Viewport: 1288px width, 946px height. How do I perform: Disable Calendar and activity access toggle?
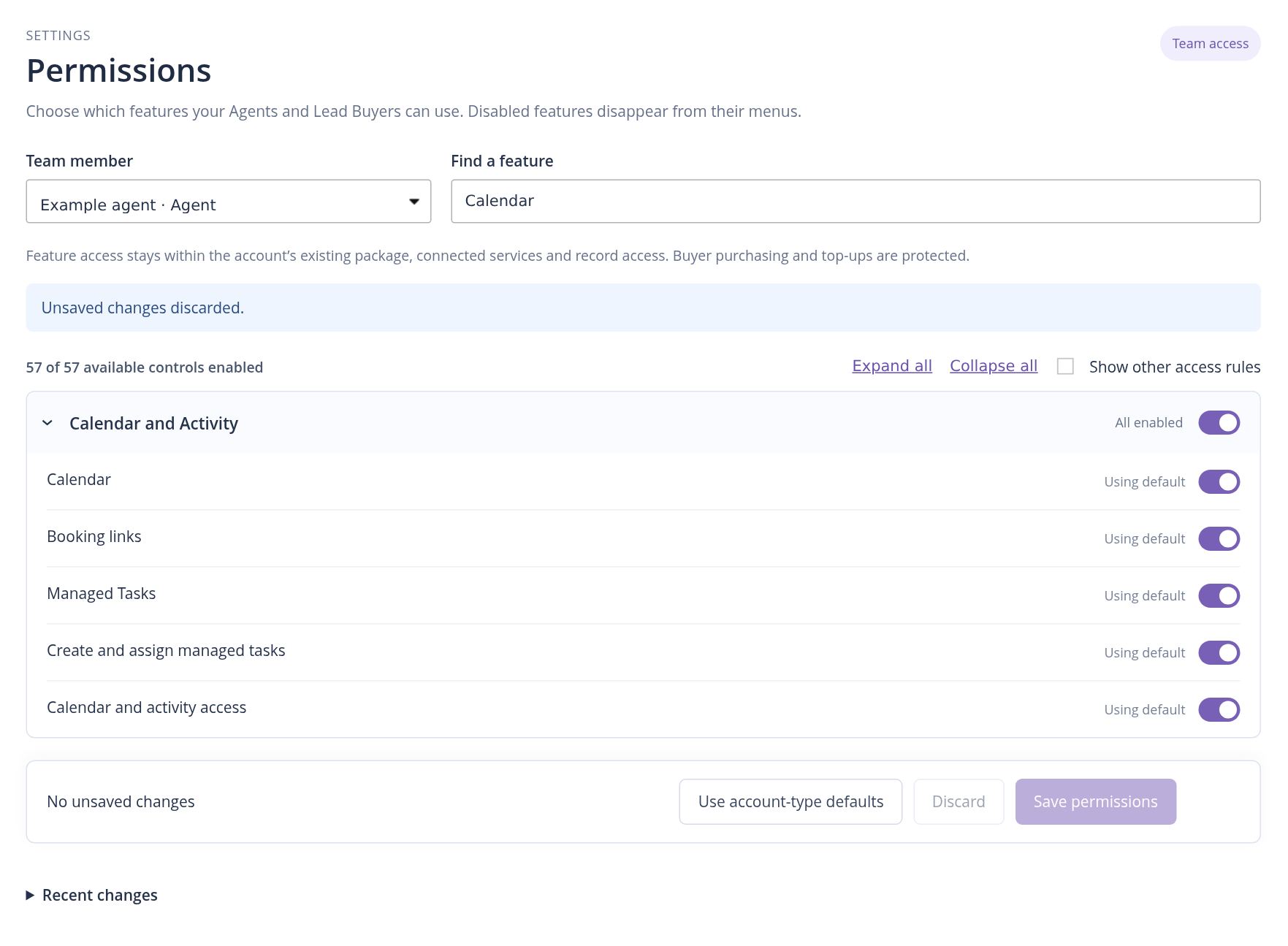coord(1219,710)
